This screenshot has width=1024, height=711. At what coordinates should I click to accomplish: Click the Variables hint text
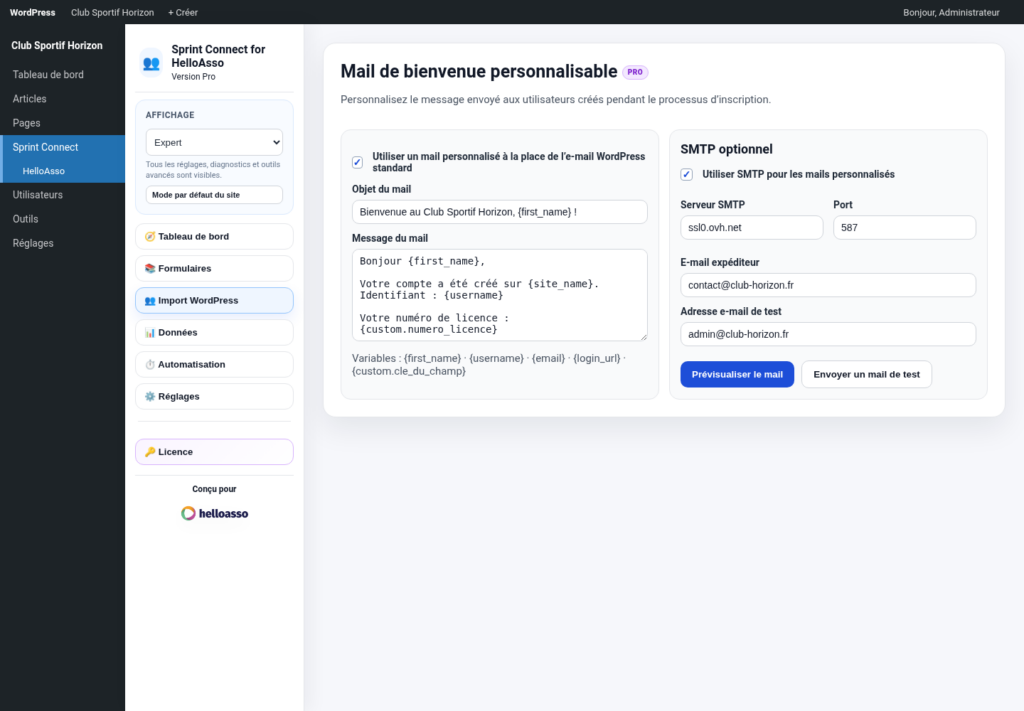click(488, 364)
